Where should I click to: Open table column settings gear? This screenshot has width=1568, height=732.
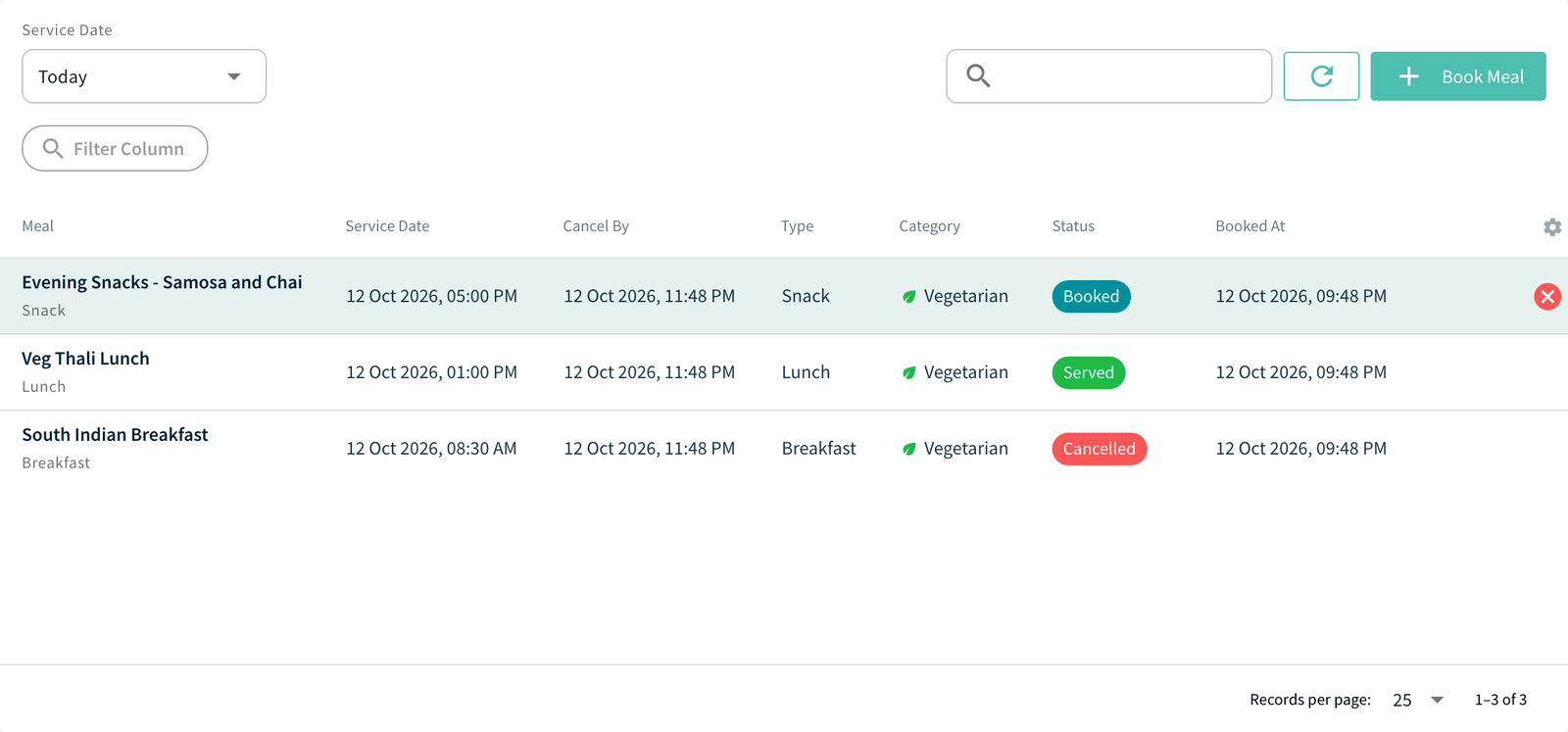click(x=1552, y=227)
